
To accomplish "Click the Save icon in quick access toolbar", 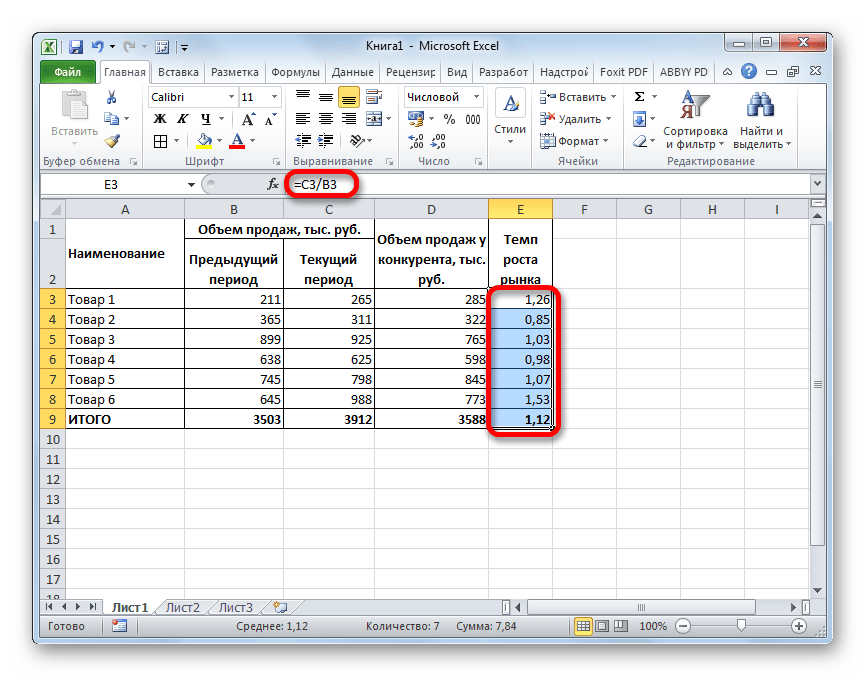I will 75,47.
